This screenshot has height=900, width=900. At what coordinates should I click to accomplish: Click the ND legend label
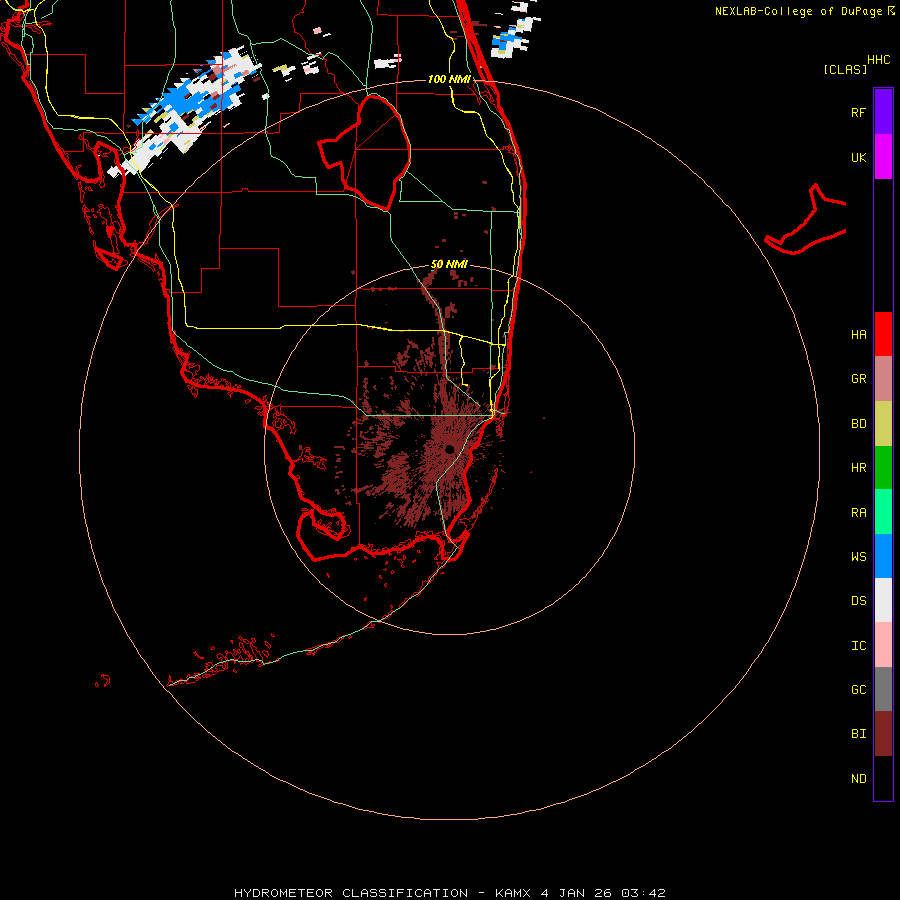858,778
